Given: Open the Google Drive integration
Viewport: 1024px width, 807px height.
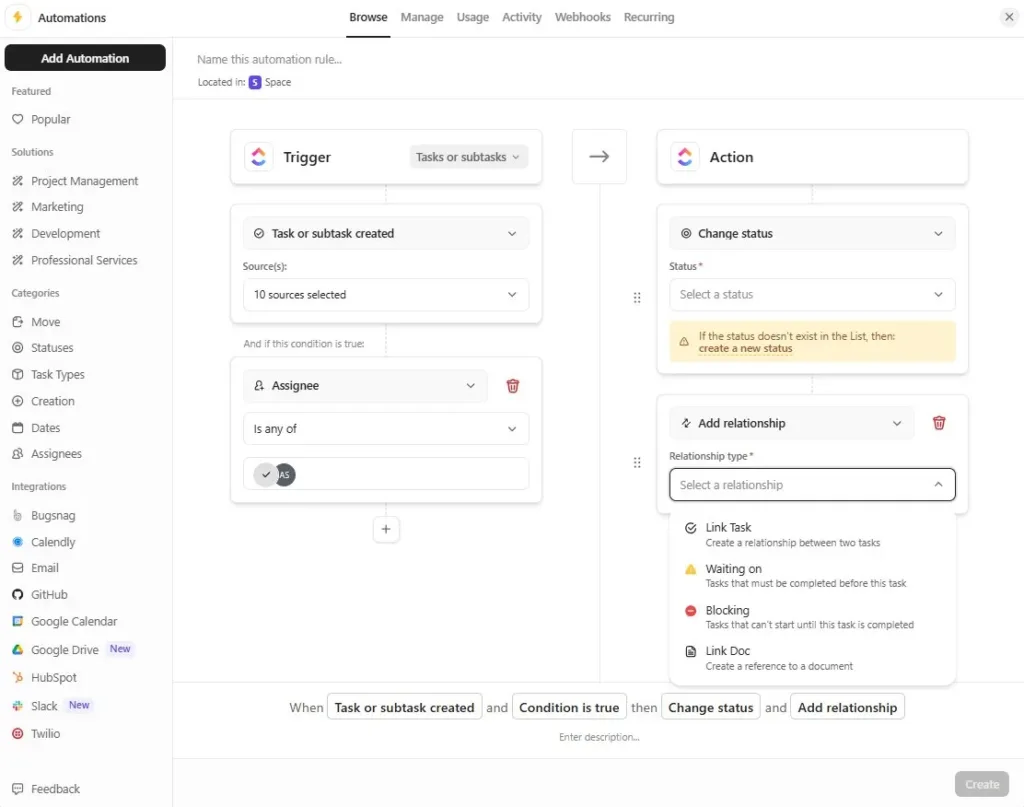Looking at the screenshot, I should pyautogui.click(x=56, y=650).
